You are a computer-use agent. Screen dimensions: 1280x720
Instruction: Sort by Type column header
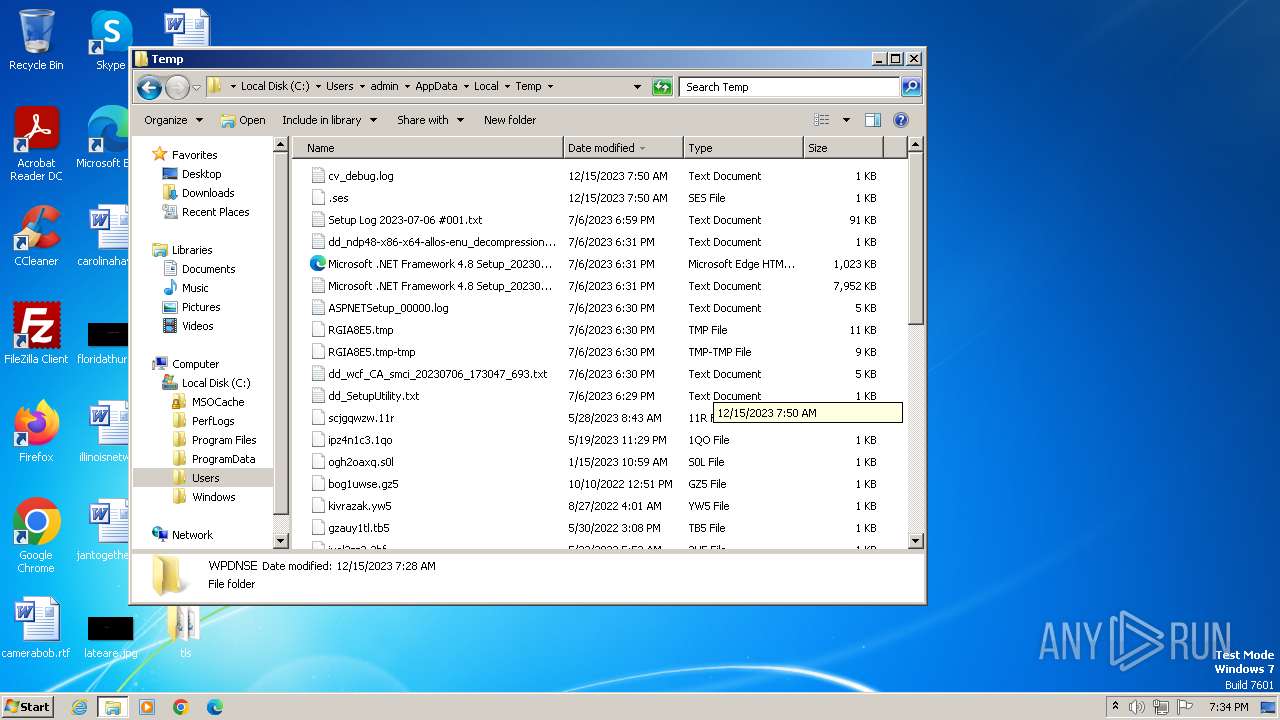(x=744, y=148)
